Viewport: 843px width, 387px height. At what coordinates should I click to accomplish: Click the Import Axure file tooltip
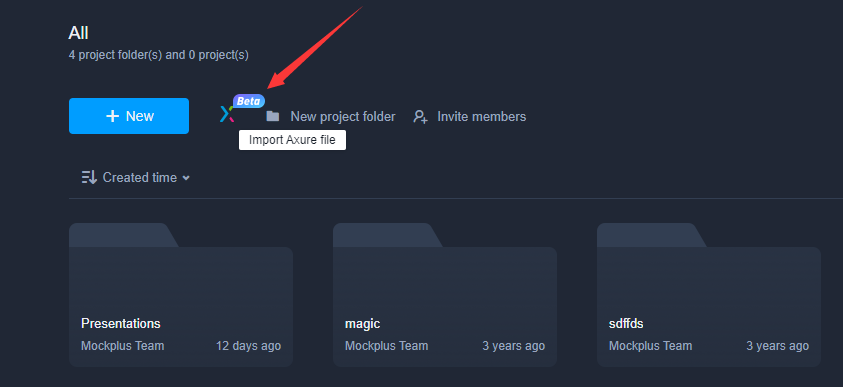292,140
